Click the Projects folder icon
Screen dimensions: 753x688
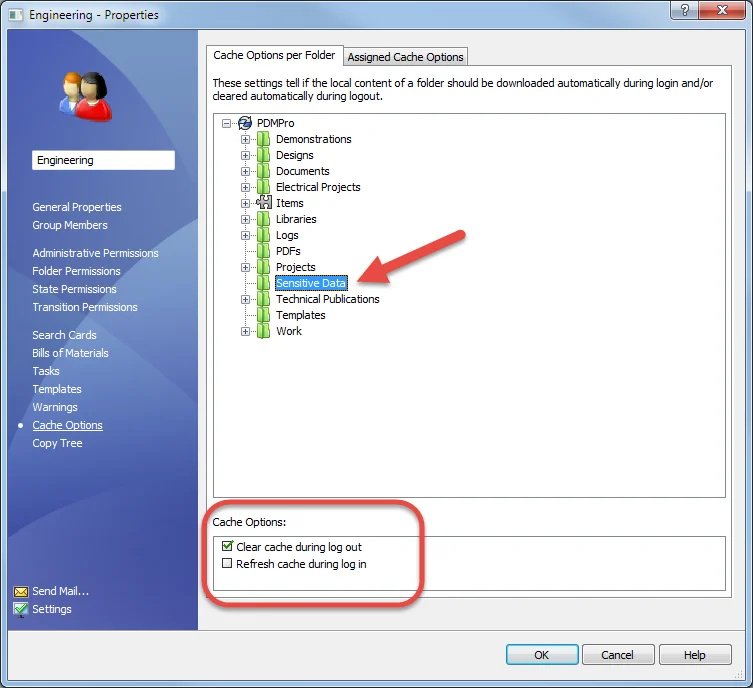pos(263,267)
